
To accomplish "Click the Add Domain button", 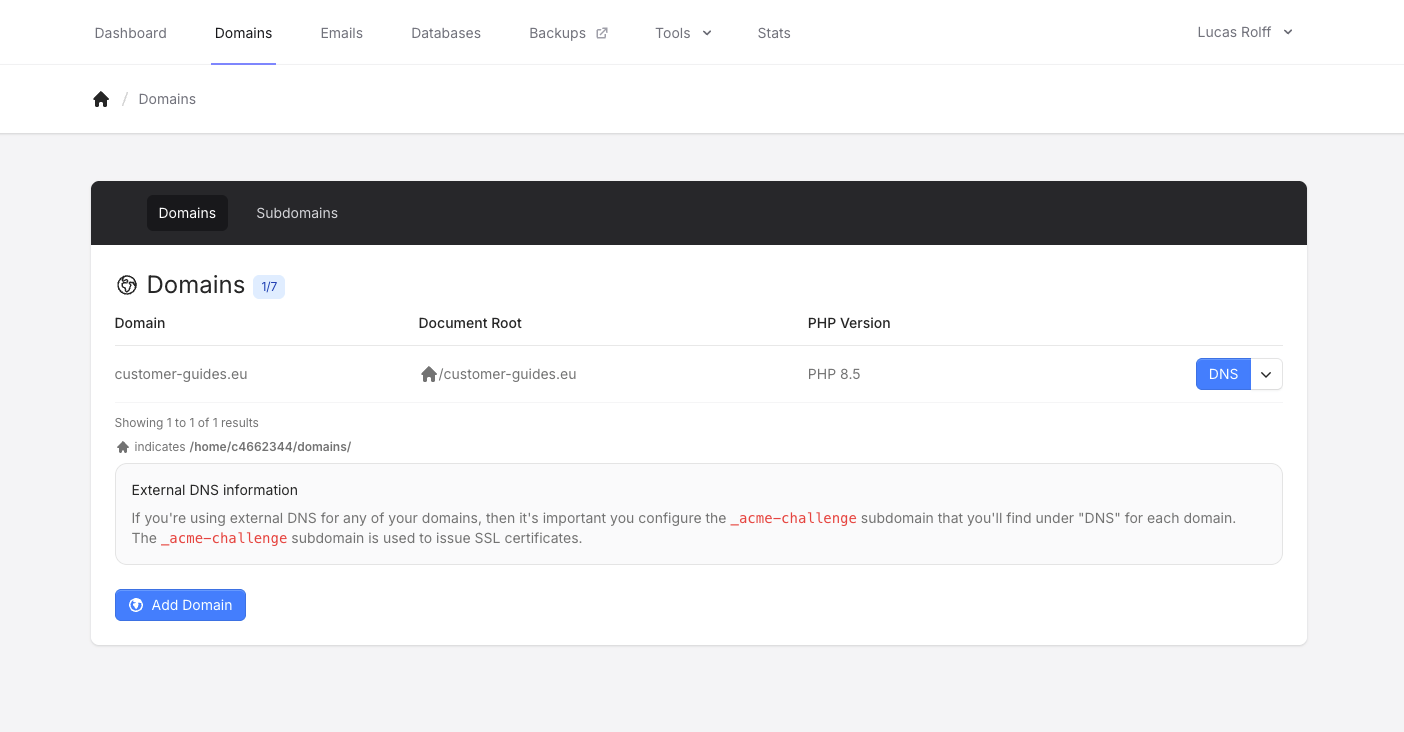I will [180, 605].
